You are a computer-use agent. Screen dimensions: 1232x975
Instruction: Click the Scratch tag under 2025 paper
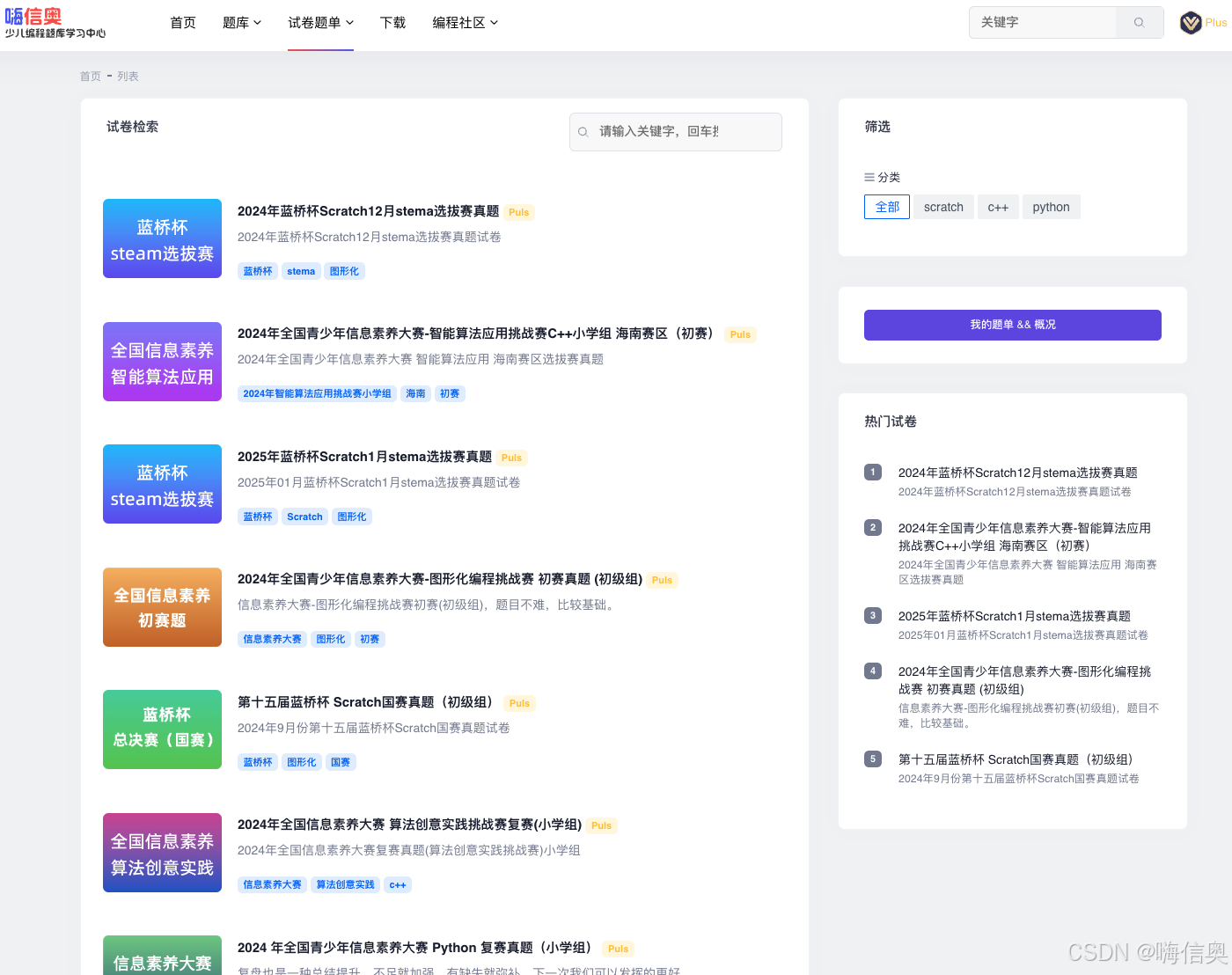304,517
